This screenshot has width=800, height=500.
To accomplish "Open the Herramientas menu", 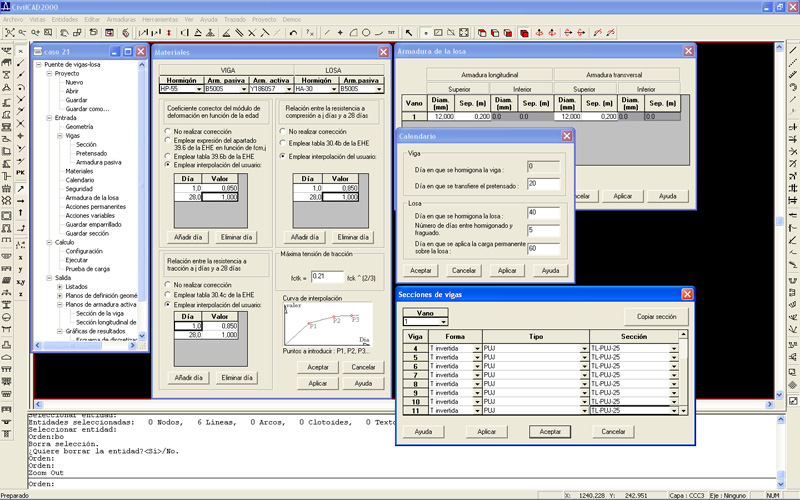I will point(161,19).
